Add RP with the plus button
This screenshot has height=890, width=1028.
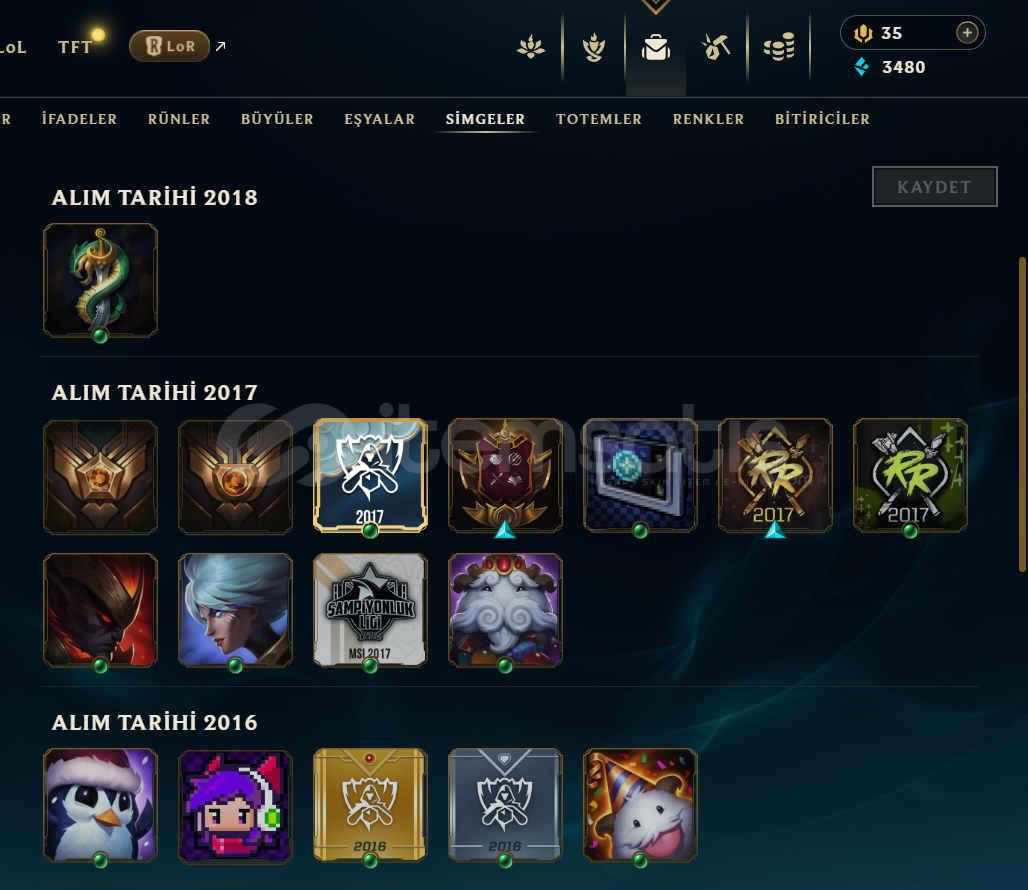967,32
